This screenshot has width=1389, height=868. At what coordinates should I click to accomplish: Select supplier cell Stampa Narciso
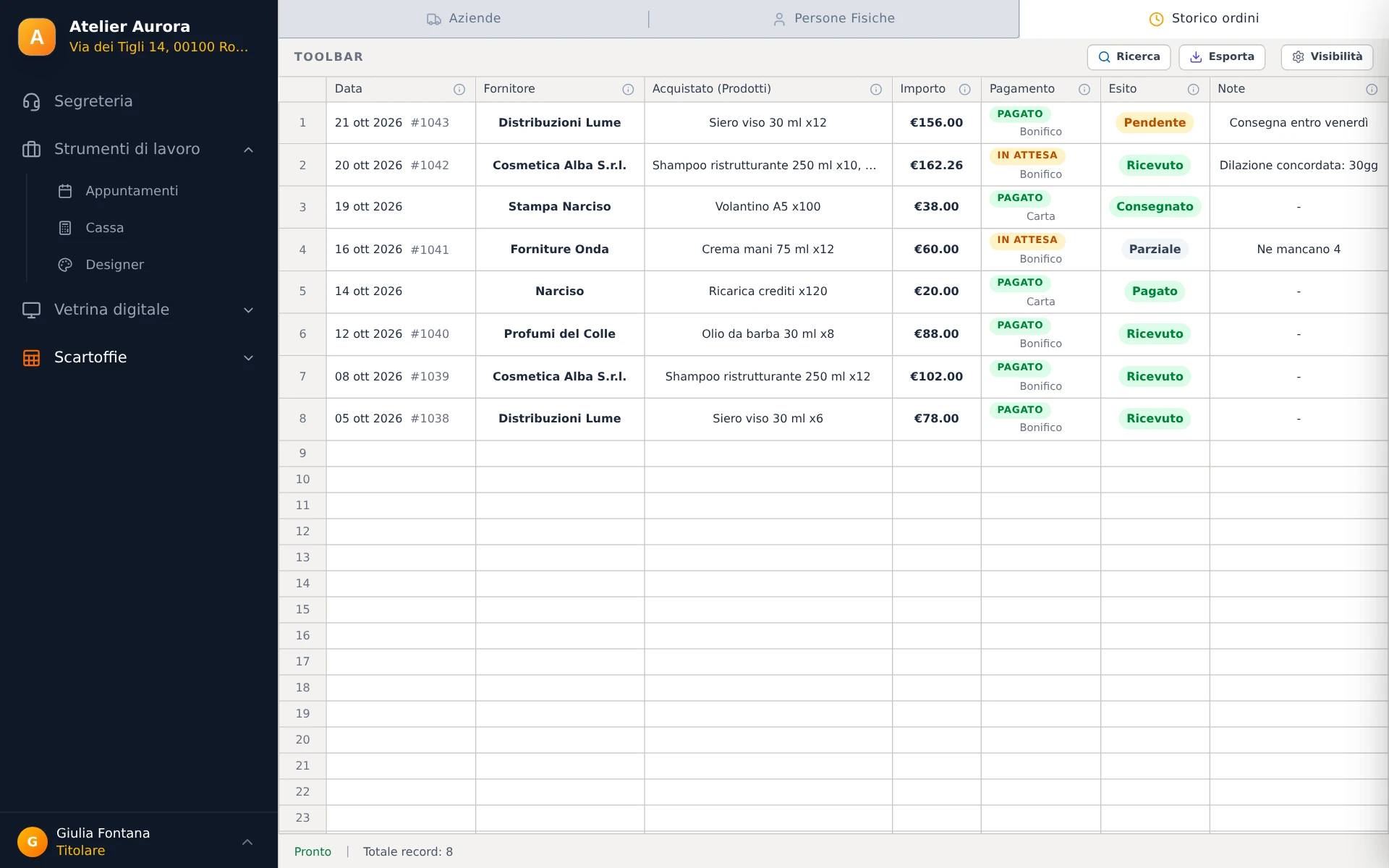pos(559,207)
